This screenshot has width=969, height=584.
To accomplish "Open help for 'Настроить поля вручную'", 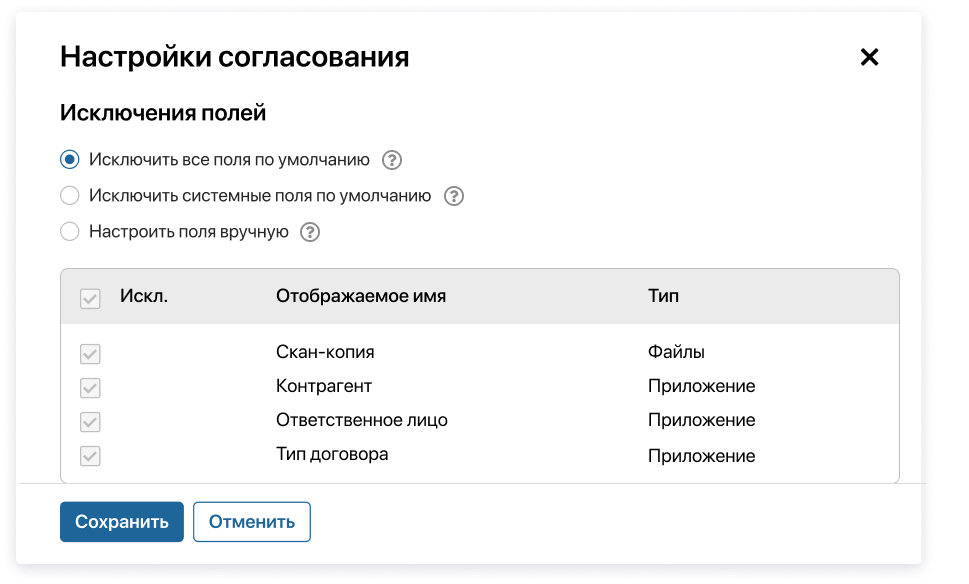I will coord(310,231).
